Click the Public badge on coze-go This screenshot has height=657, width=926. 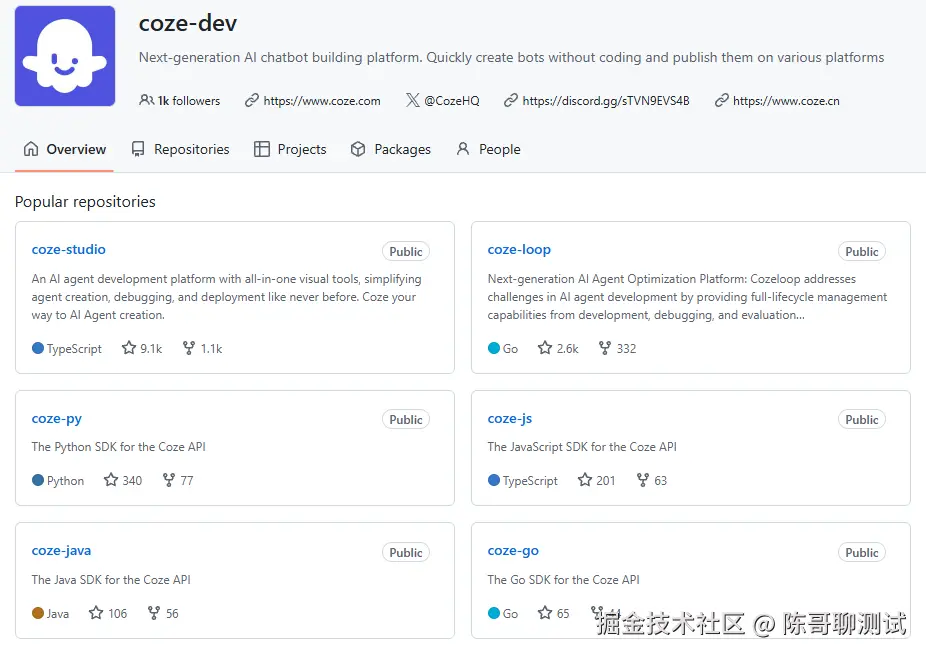pyautogui.click(x=862, y=553)
